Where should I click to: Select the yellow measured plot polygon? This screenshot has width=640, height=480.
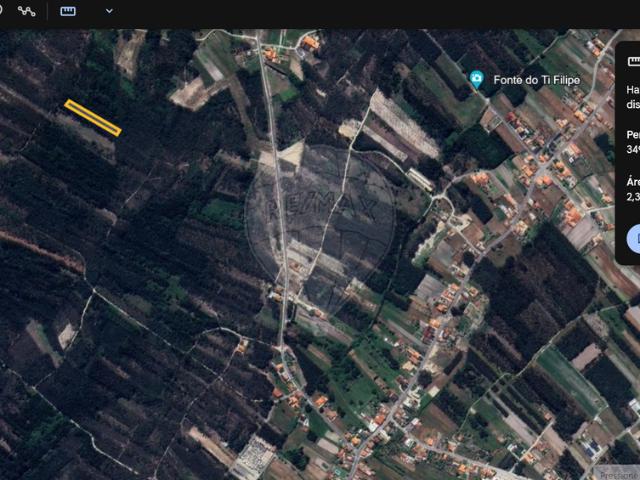(93, 118)
